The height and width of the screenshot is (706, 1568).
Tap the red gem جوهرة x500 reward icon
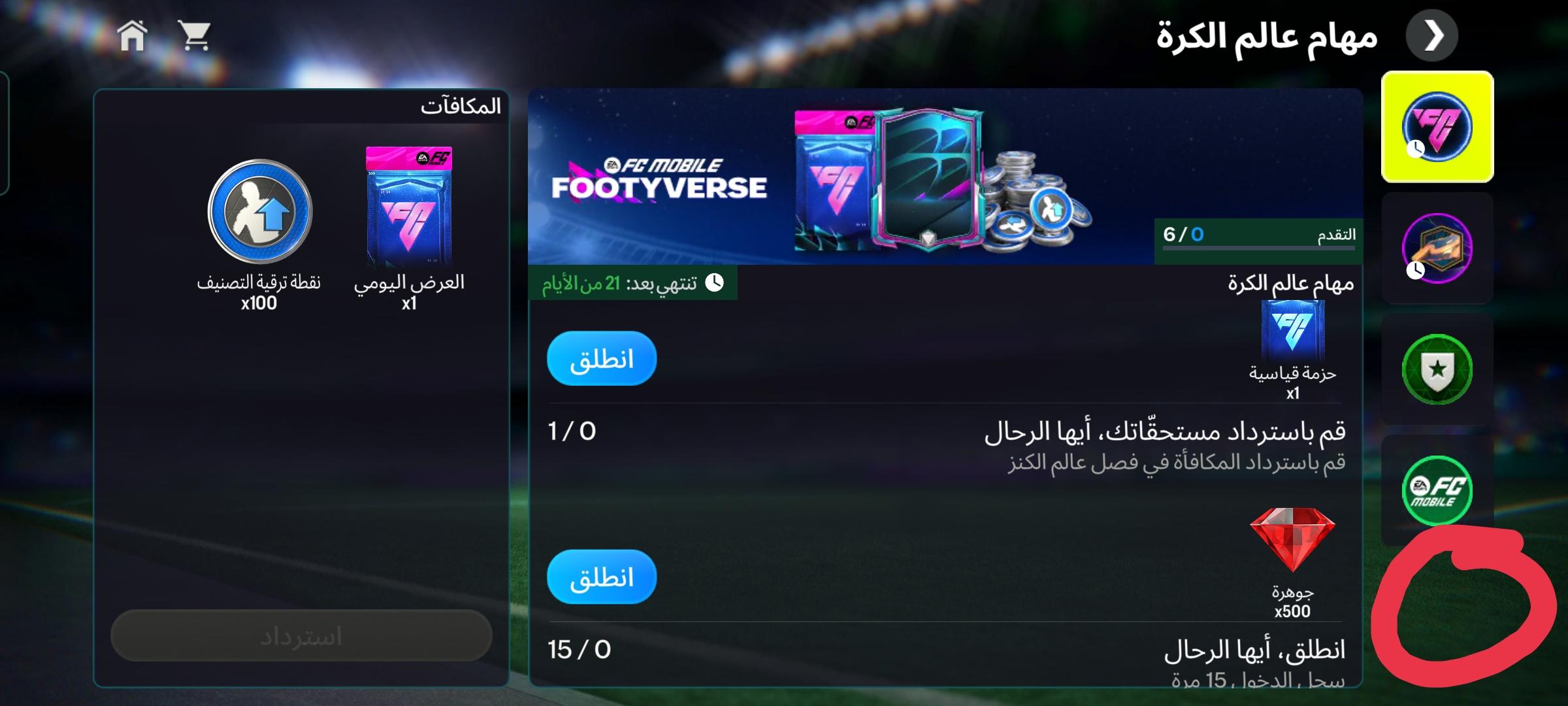[x=1292, y=540]
